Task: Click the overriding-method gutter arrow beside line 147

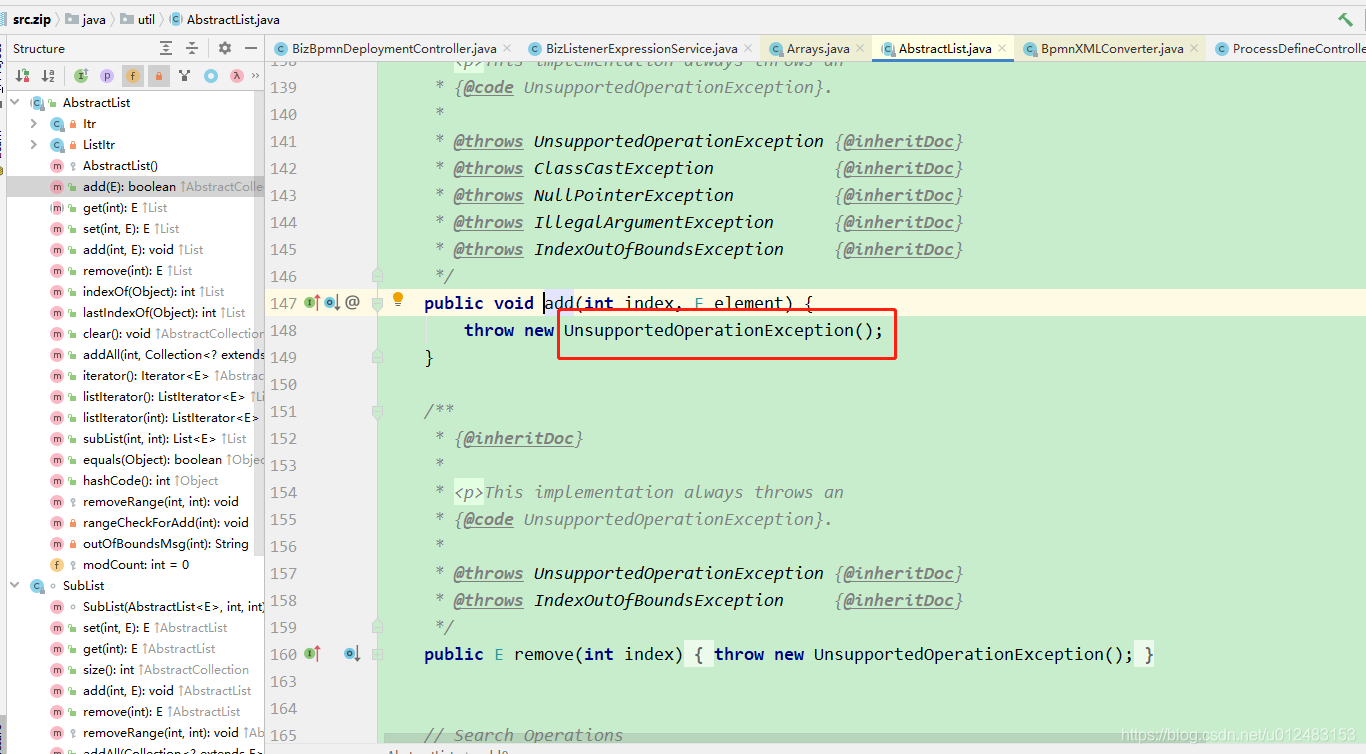Action: (313, 303)
